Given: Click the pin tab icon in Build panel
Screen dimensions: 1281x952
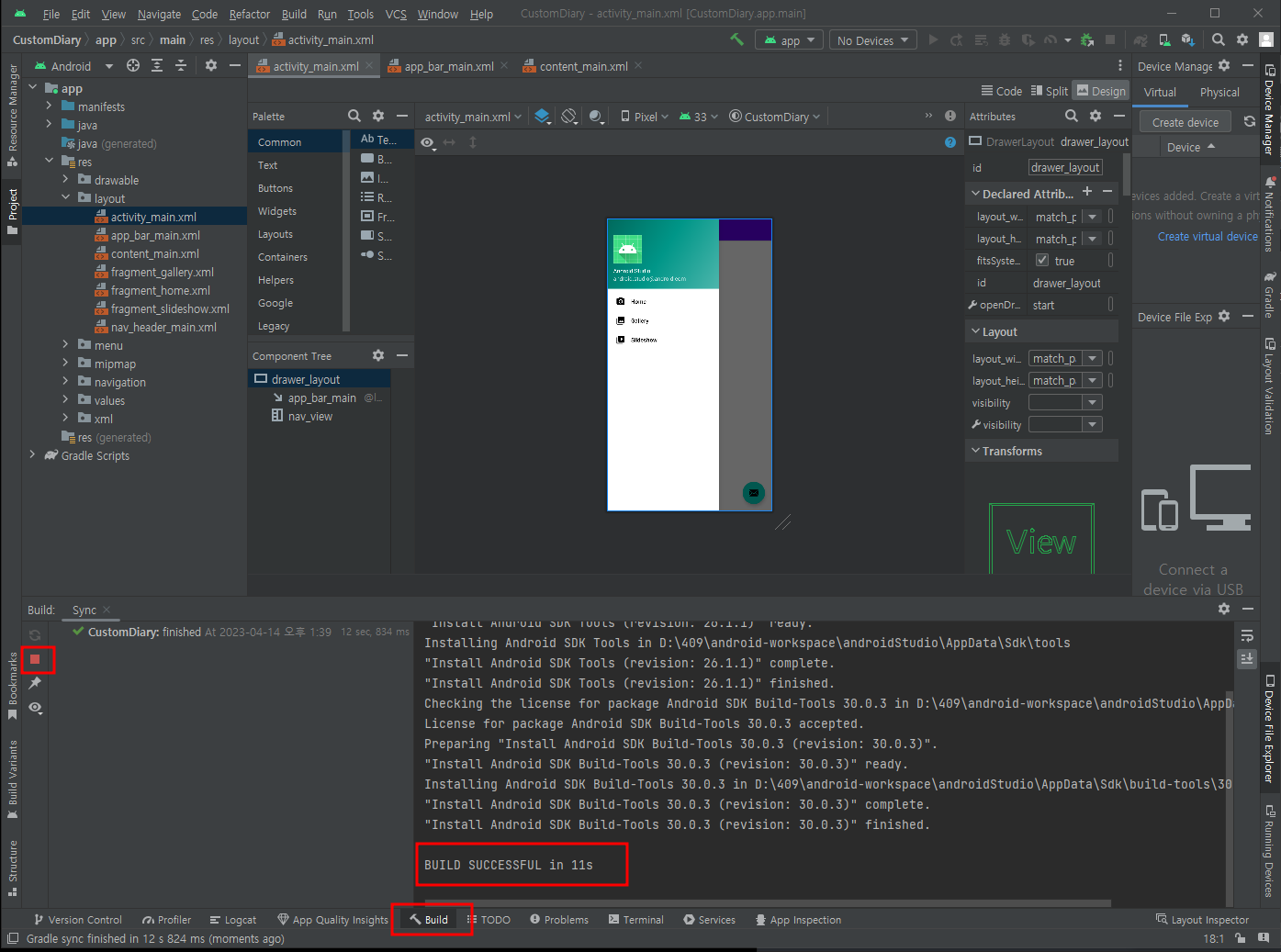Looking at the screenshot, I should (35, 683).
